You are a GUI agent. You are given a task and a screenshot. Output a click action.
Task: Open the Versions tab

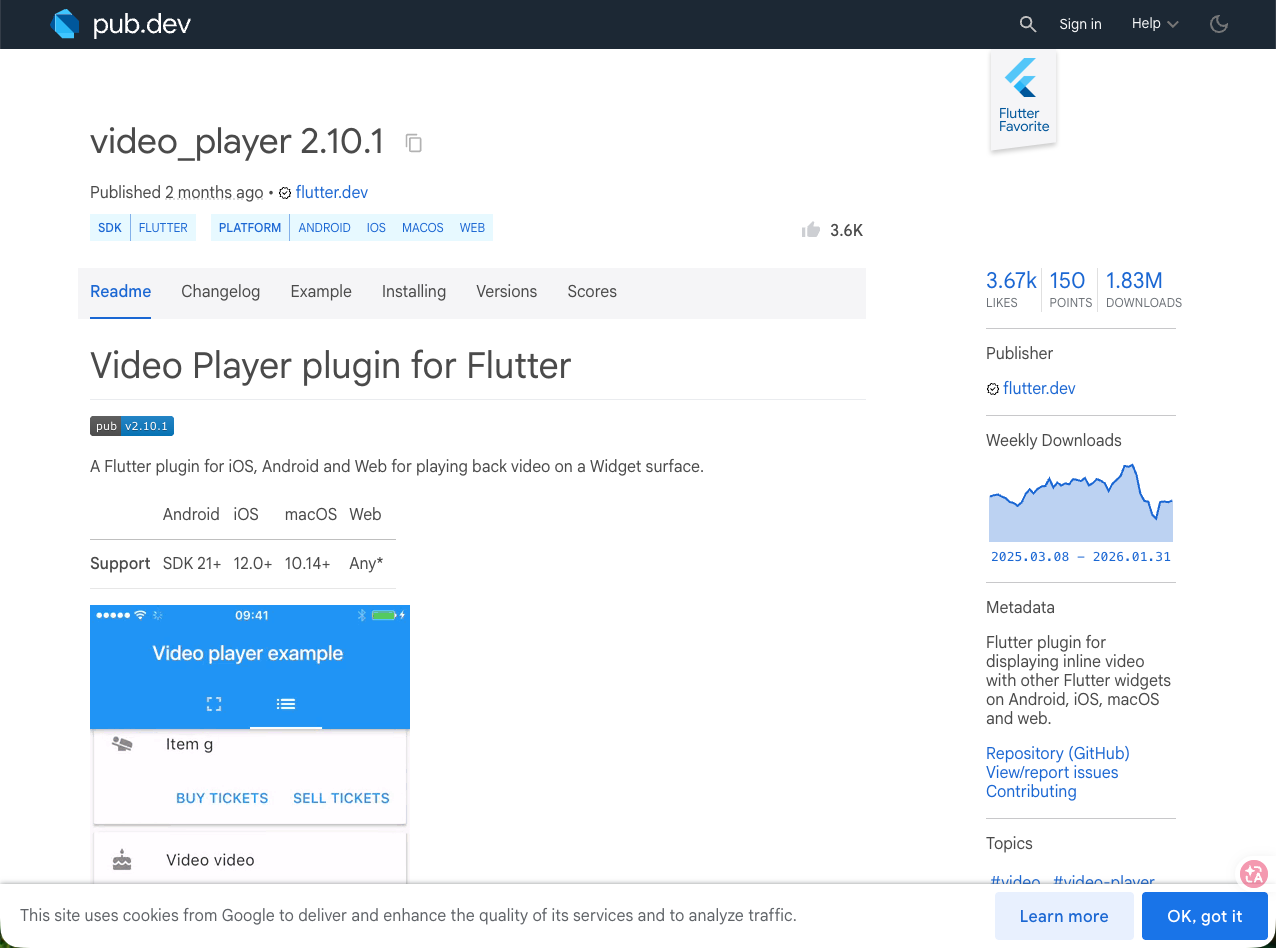(506, 292)
